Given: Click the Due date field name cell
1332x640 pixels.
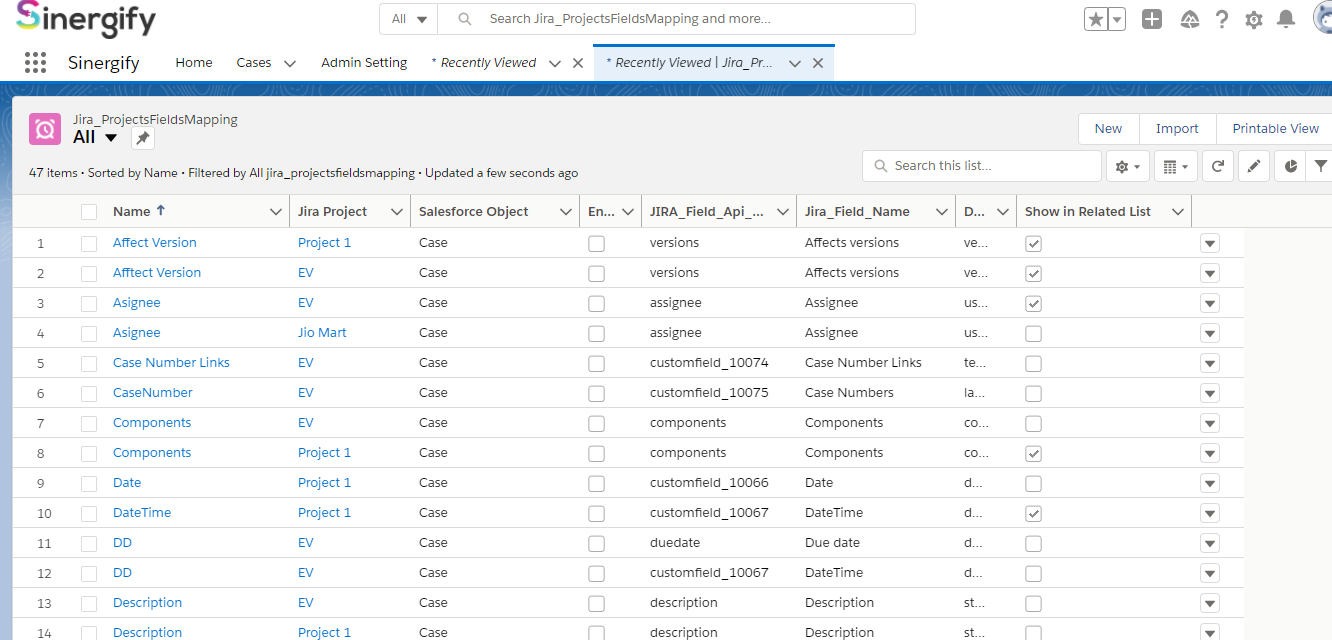Looking at the screenshot, I should click(833, 543).
